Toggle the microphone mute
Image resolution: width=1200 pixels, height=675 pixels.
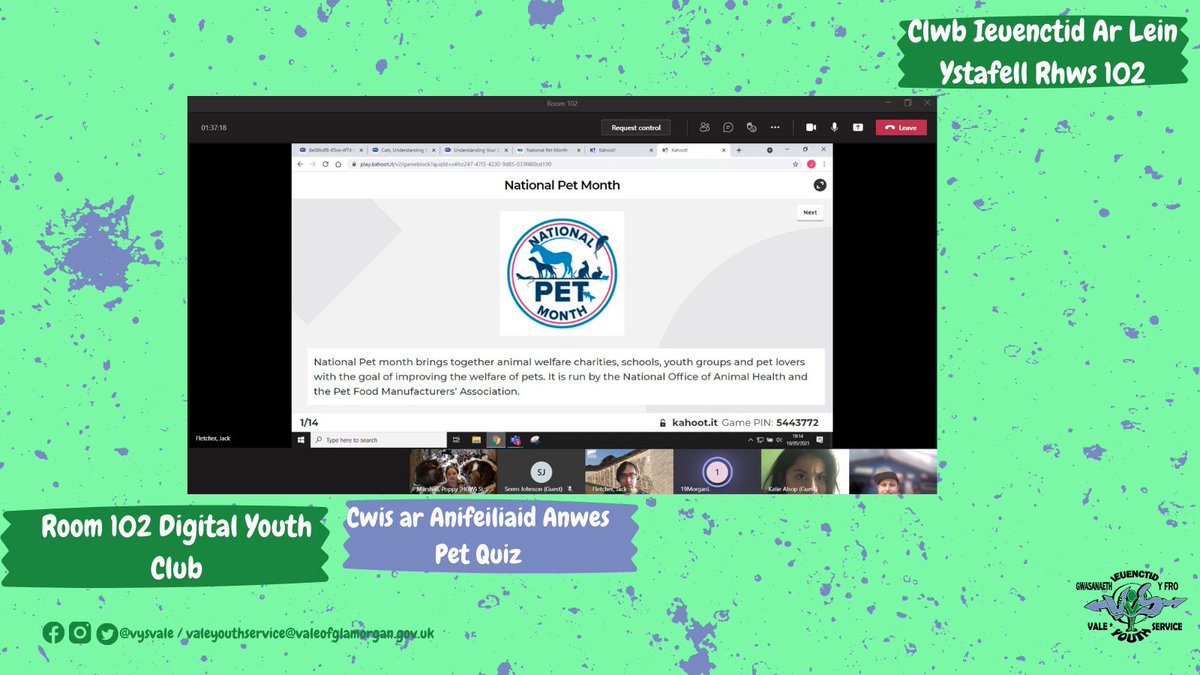pos(834,127)
